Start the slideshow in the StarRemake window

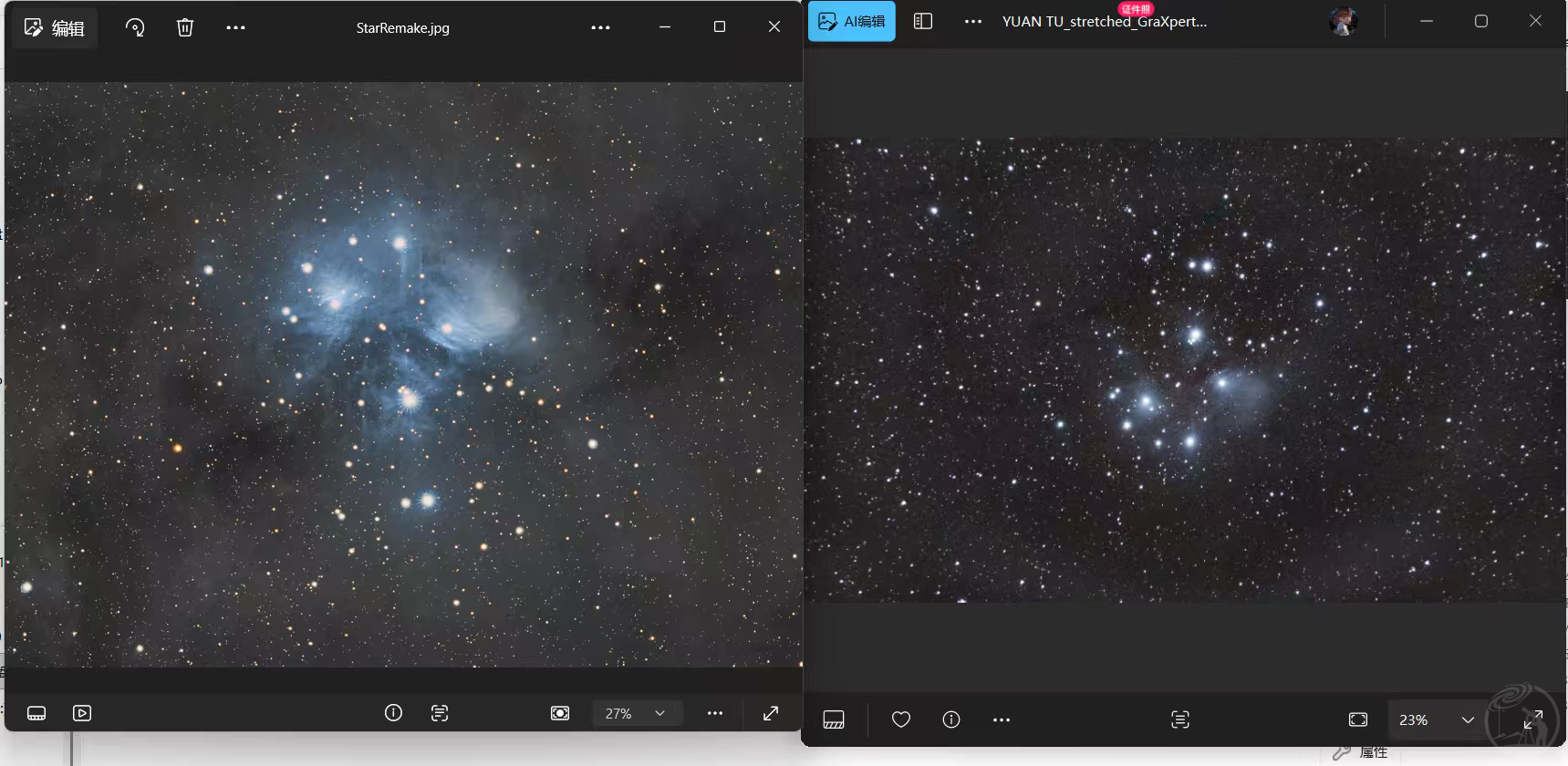coord(82,713)
